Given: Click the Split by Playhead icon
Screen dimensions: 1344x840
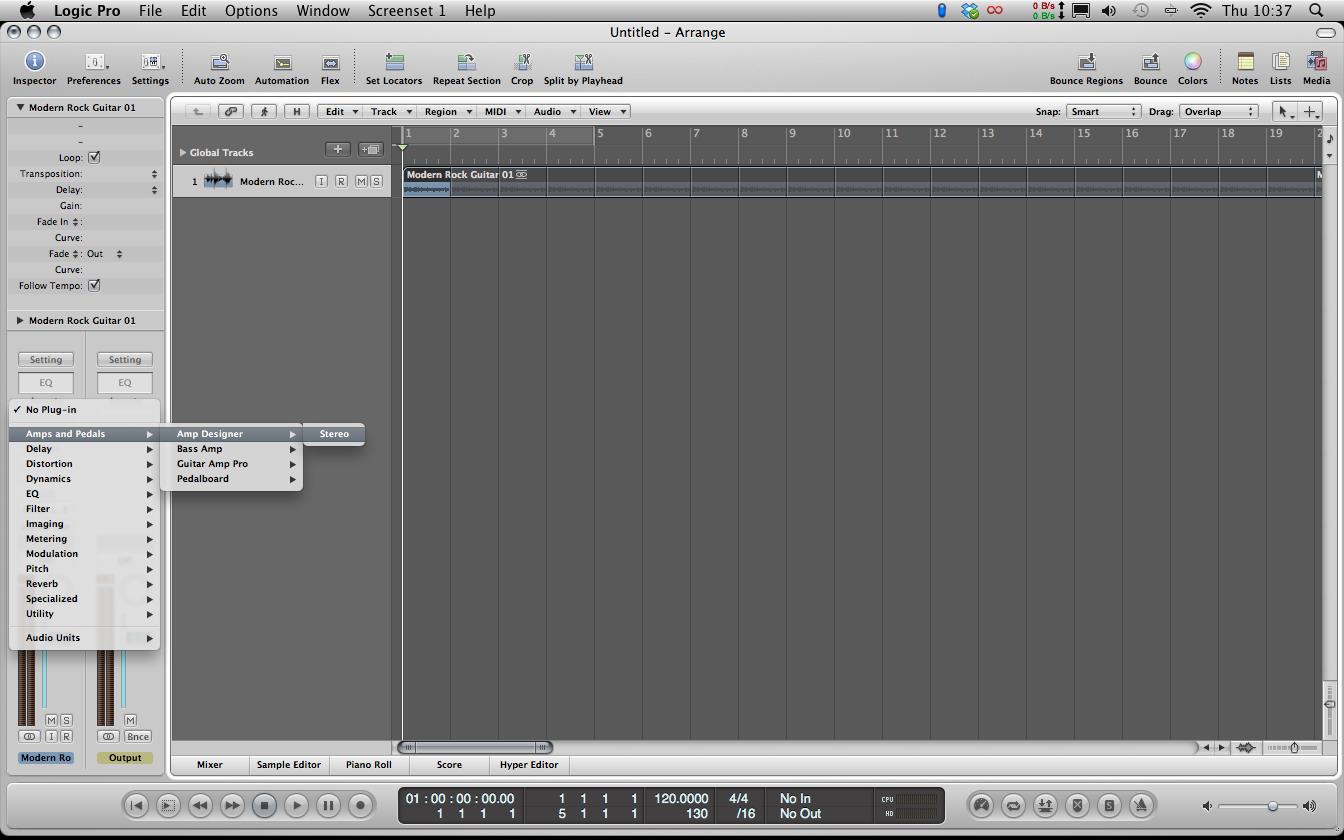Looking at the screenshot, I should click(x=583, y=63).
